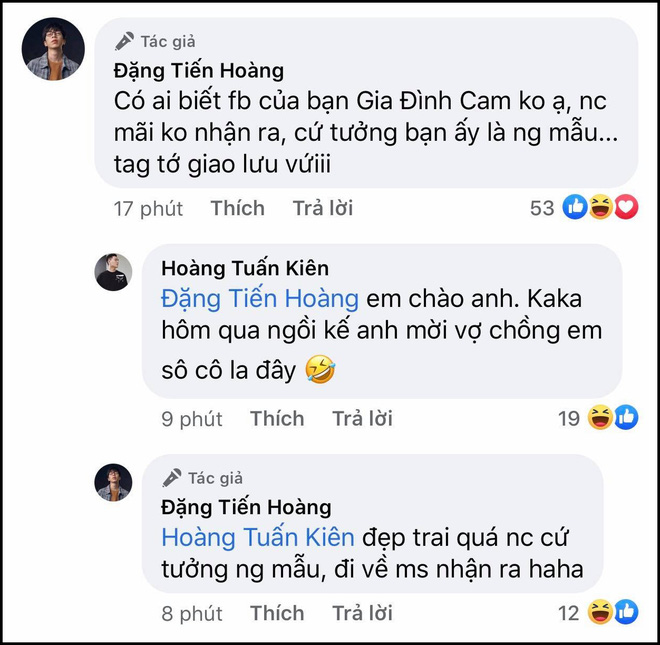660x645 pixels.
Task: Like Hoàng Tuấn Kiên's reply via Thích
Action: [277, 418]
